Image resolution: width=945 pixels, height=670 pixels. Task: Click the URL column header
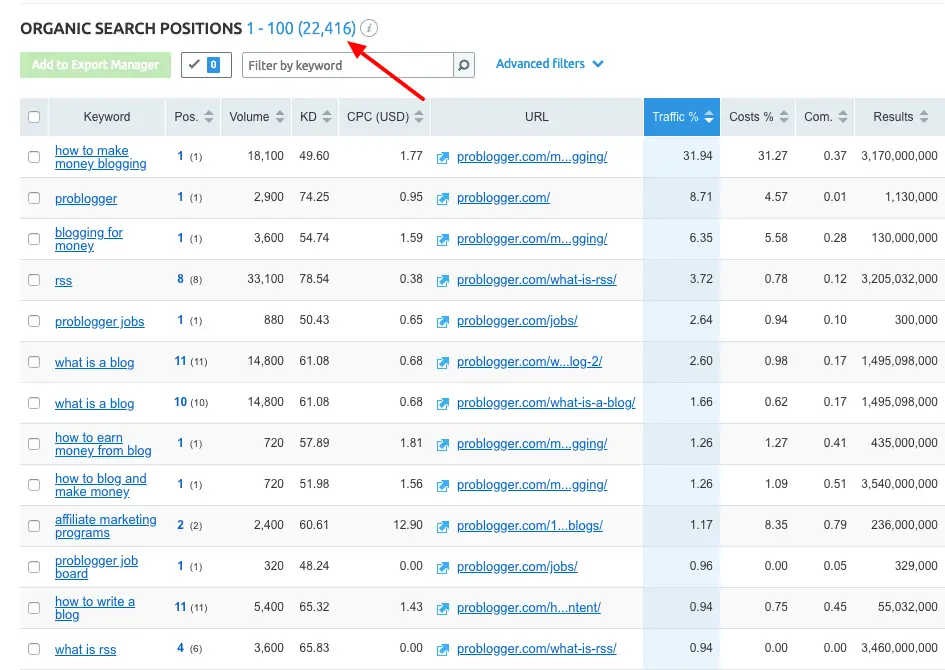pyautogui.click(x=537, y=117)
